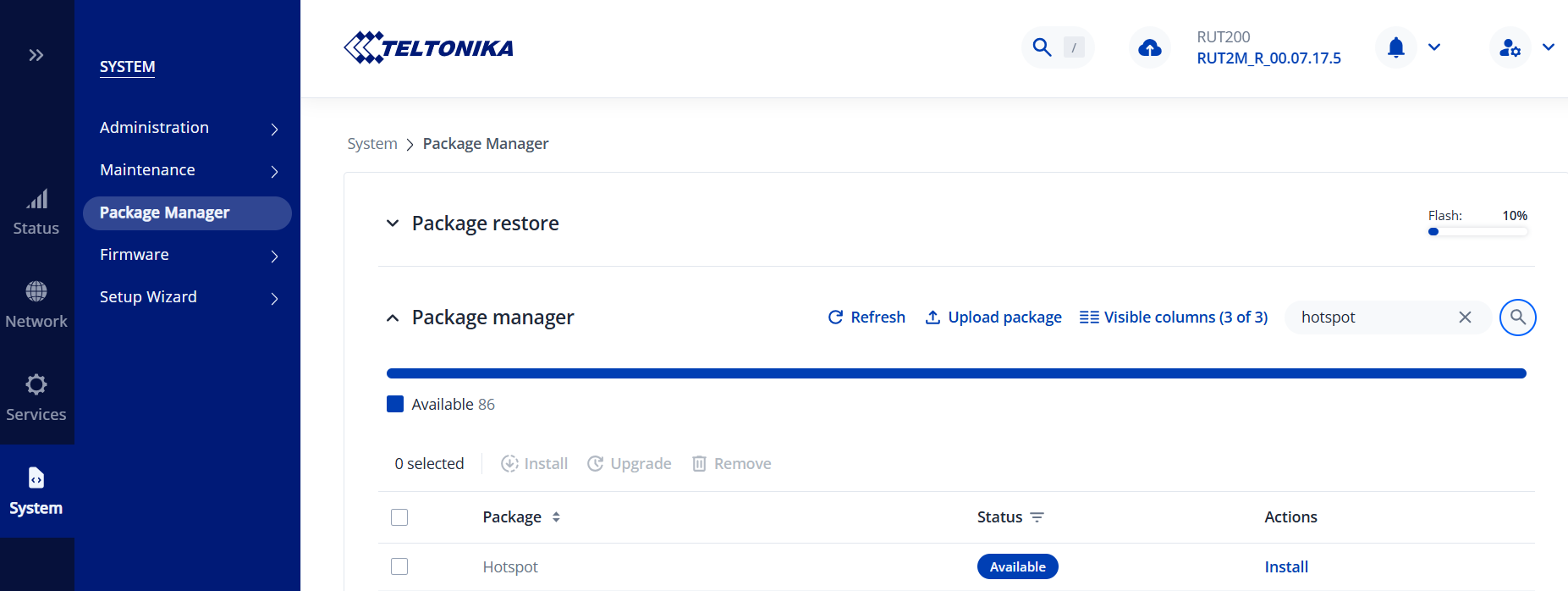Click the Refresh button
This screenshot has width=1568, height=591.
(866, 318)
